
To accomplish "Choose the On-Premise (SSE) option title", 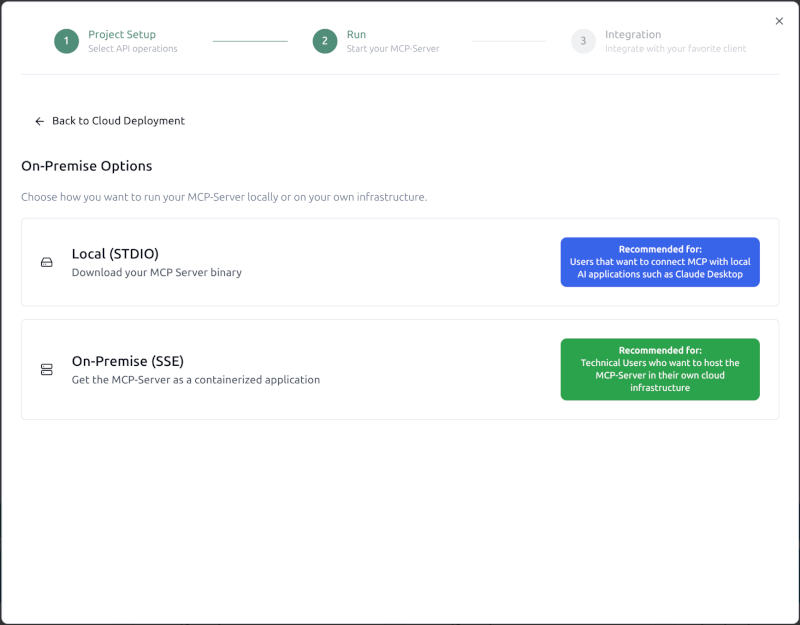I will (127, 361).
